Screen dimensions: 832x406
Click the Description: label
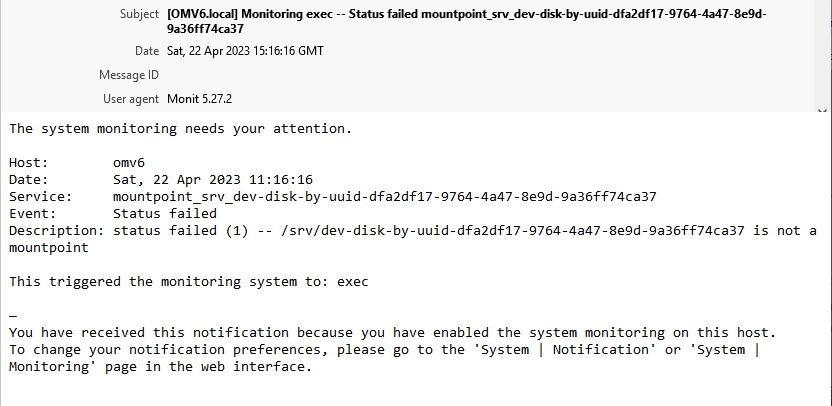coord(56,230)
